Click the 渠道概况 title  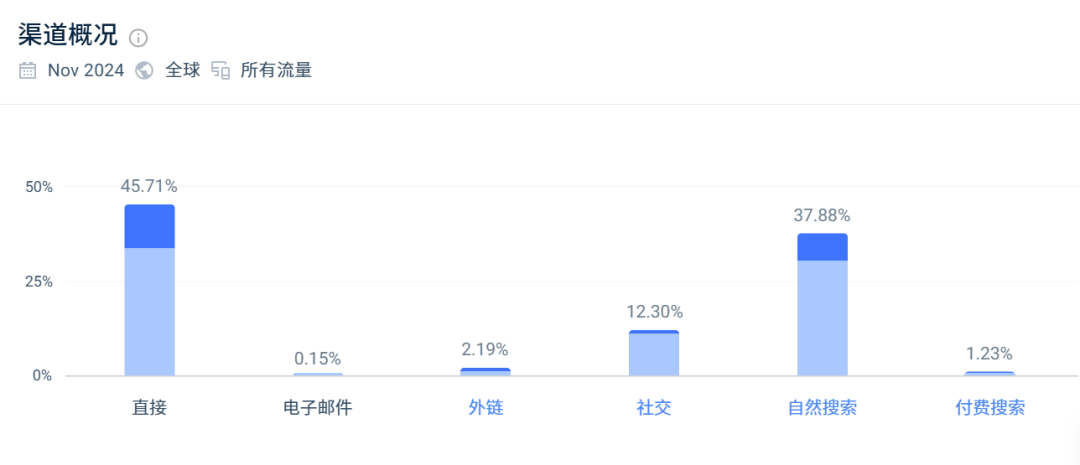(68, 35)
